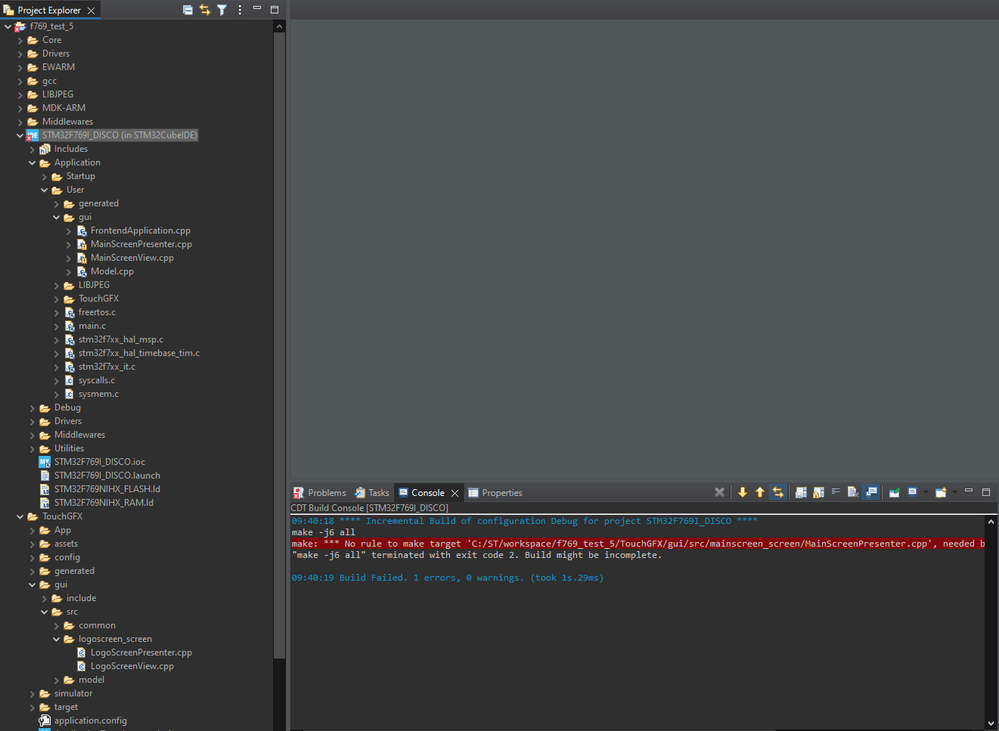Select syscalls.c file
The width and height of the screenshot is (999, 731).
(96, 380)
